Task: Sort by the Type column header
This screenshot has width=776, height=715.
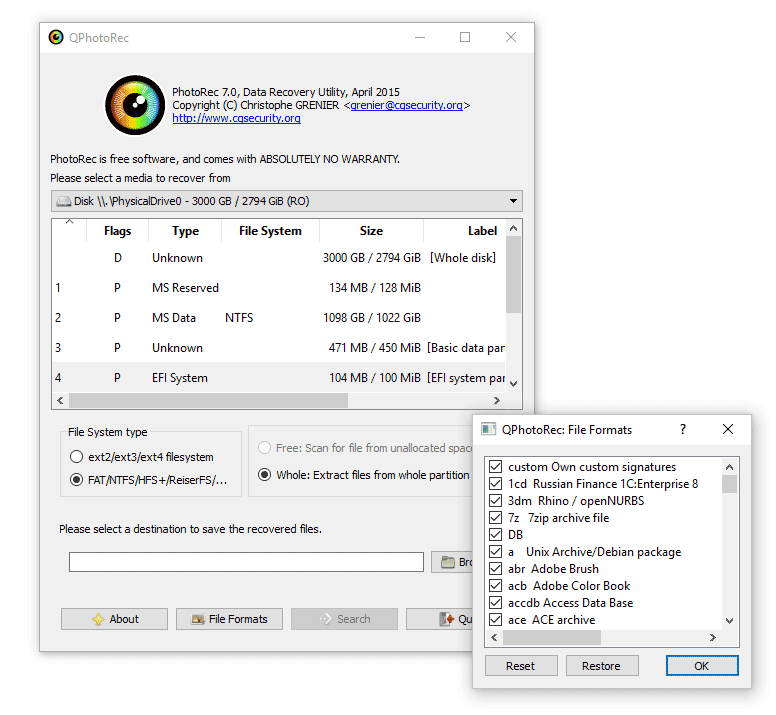Action: coord(186,231)
